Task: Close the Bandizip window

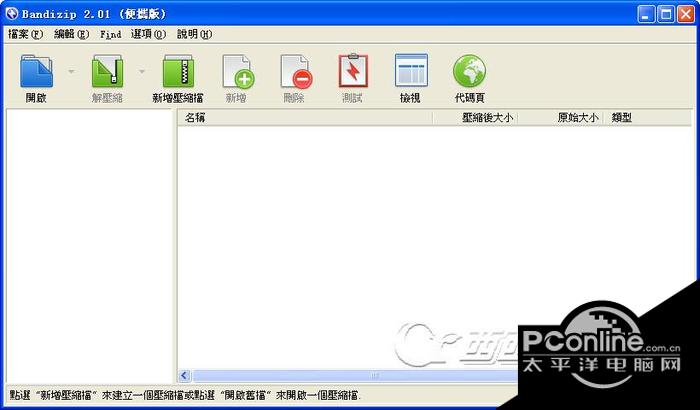Action: tap(686, 14)
